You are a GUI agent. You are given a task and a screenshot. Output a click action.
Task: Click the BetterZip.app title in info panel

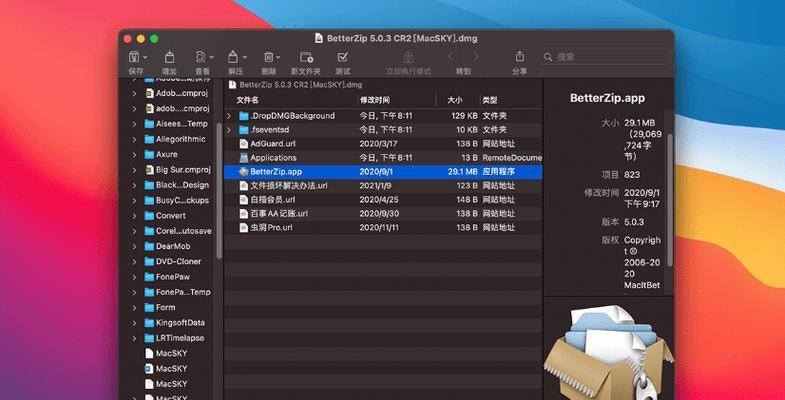click(x=608, y=98)
